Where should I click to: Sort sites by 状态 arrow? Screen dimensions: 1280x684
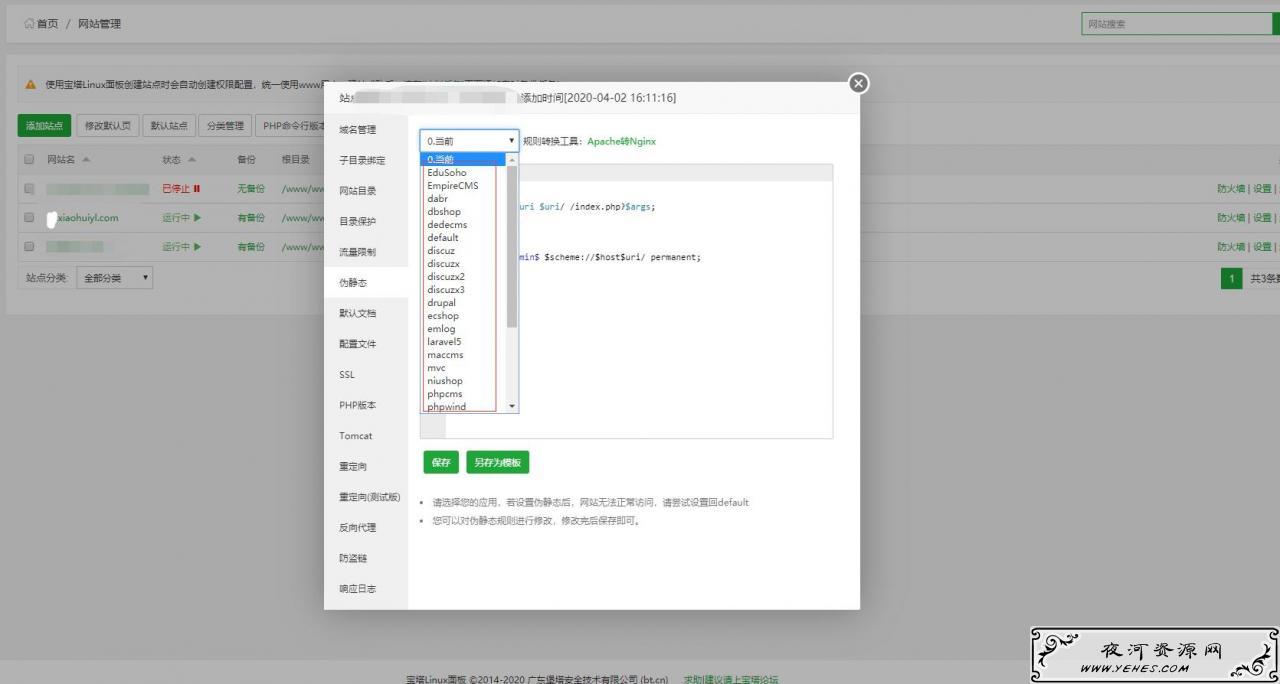[x=192, y=159]
